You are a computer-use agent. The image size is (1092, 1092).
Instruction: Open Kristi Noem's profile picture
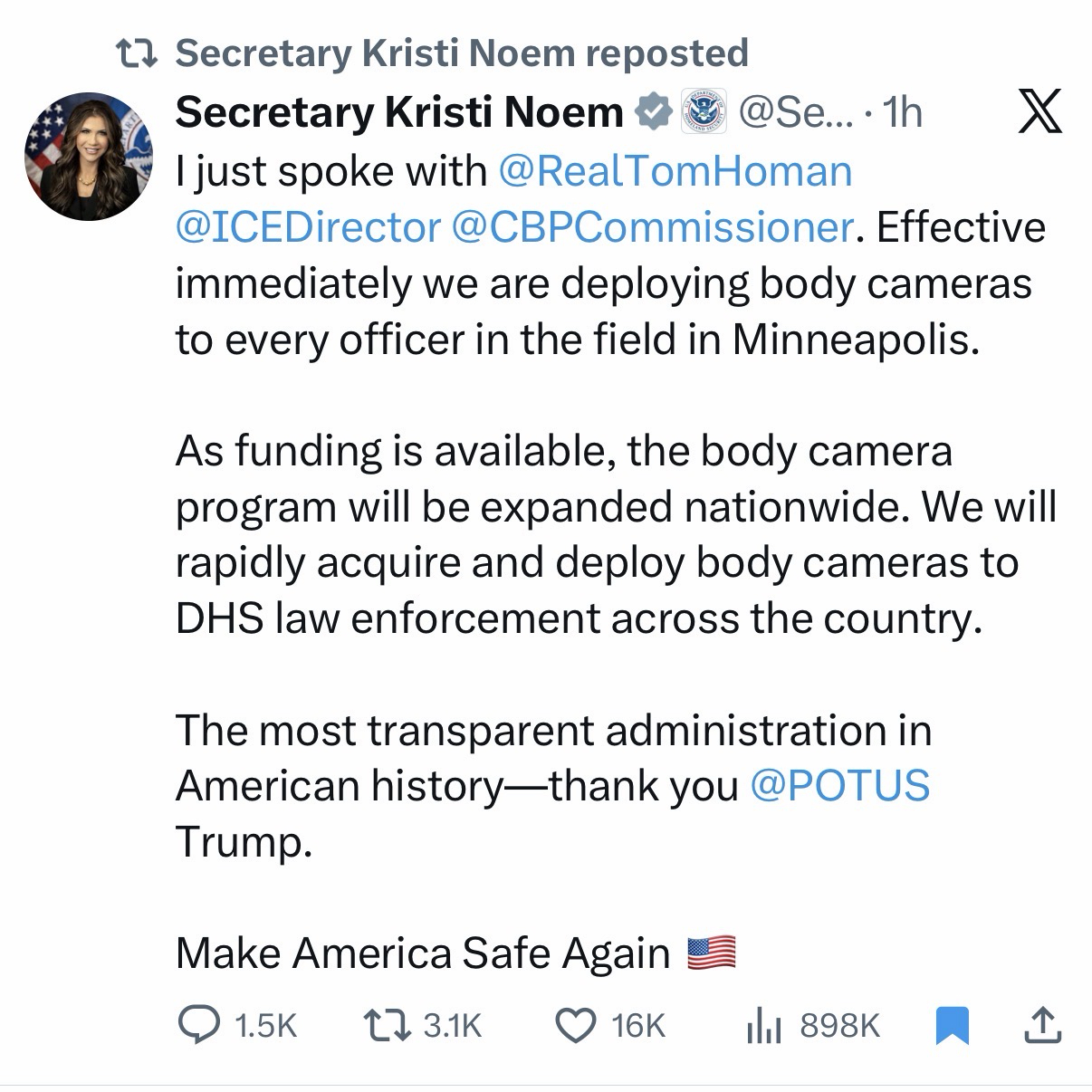89,156
